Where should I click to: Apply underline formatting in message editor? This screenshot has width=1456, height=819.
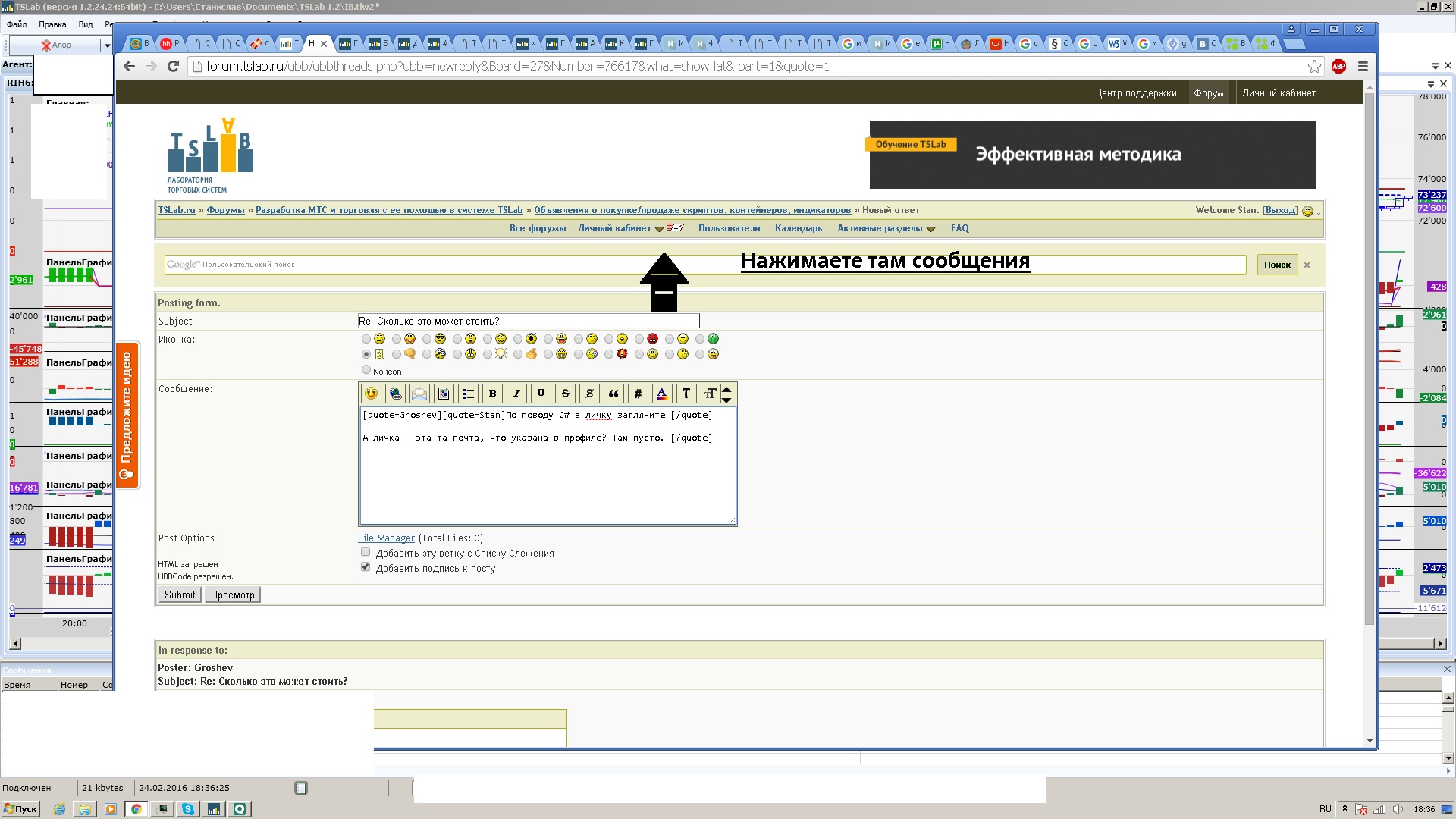coord(541,394)
